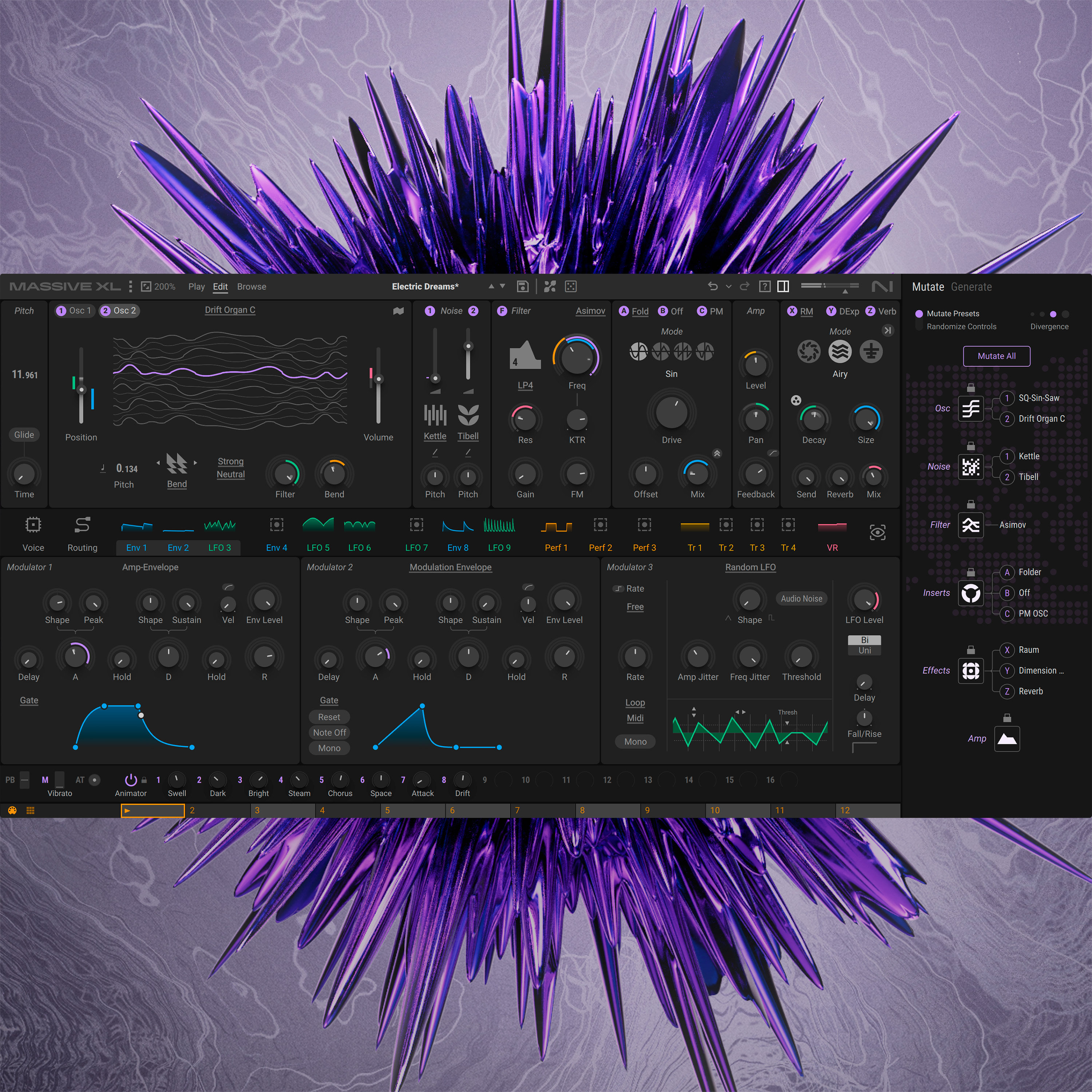
Task: Open the Drift Organ C wavetable dropdown
Action: click(230, 310)
